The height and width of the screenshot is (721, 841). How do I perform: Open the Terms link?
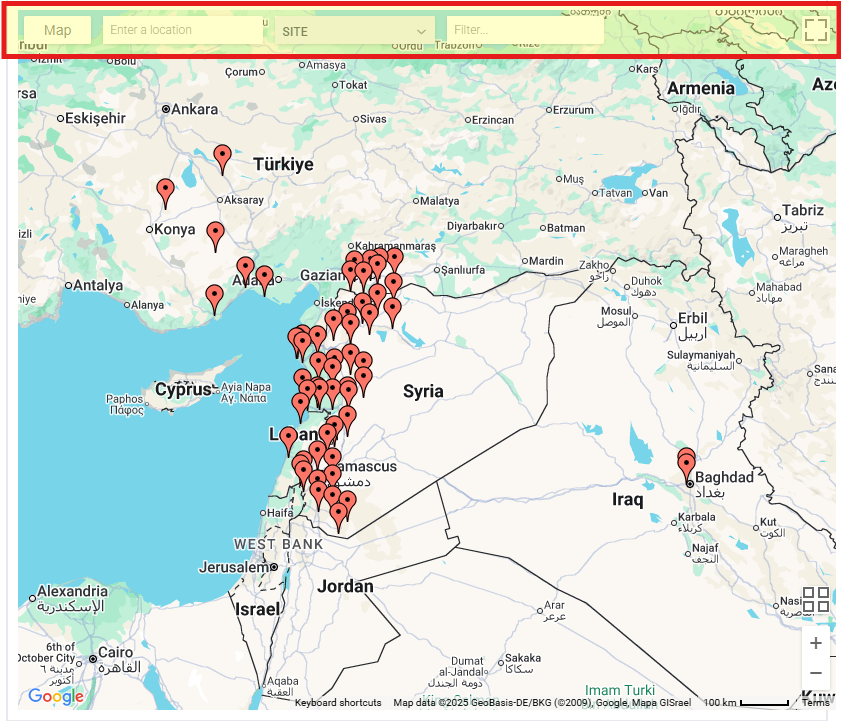(815, 703)
